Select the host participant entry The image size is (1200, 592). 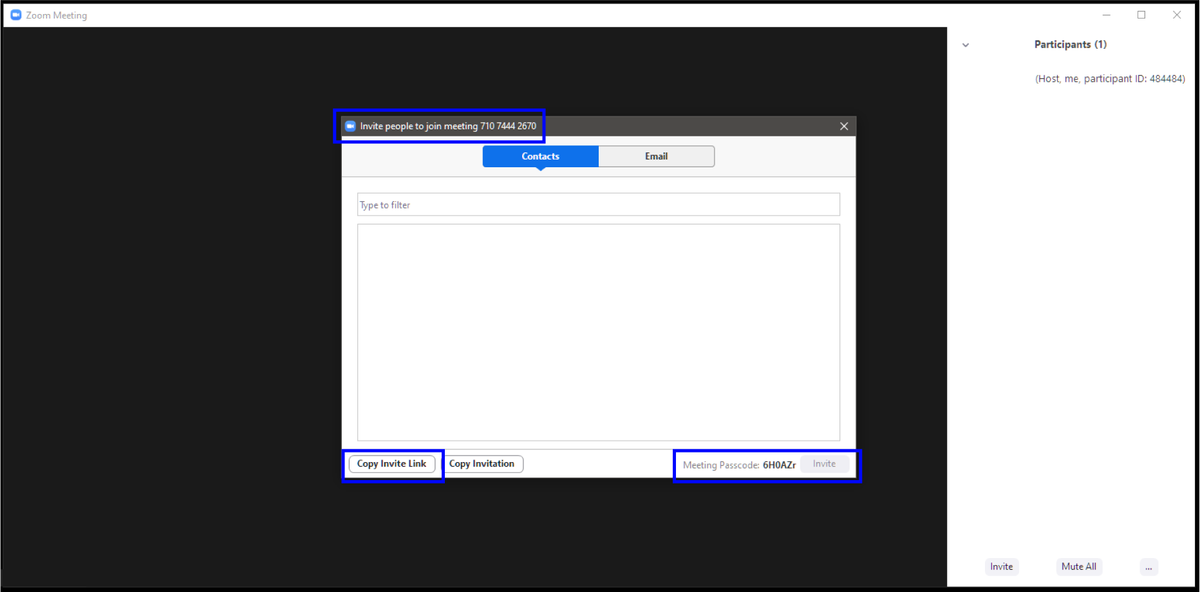(x=1110, y=78)
